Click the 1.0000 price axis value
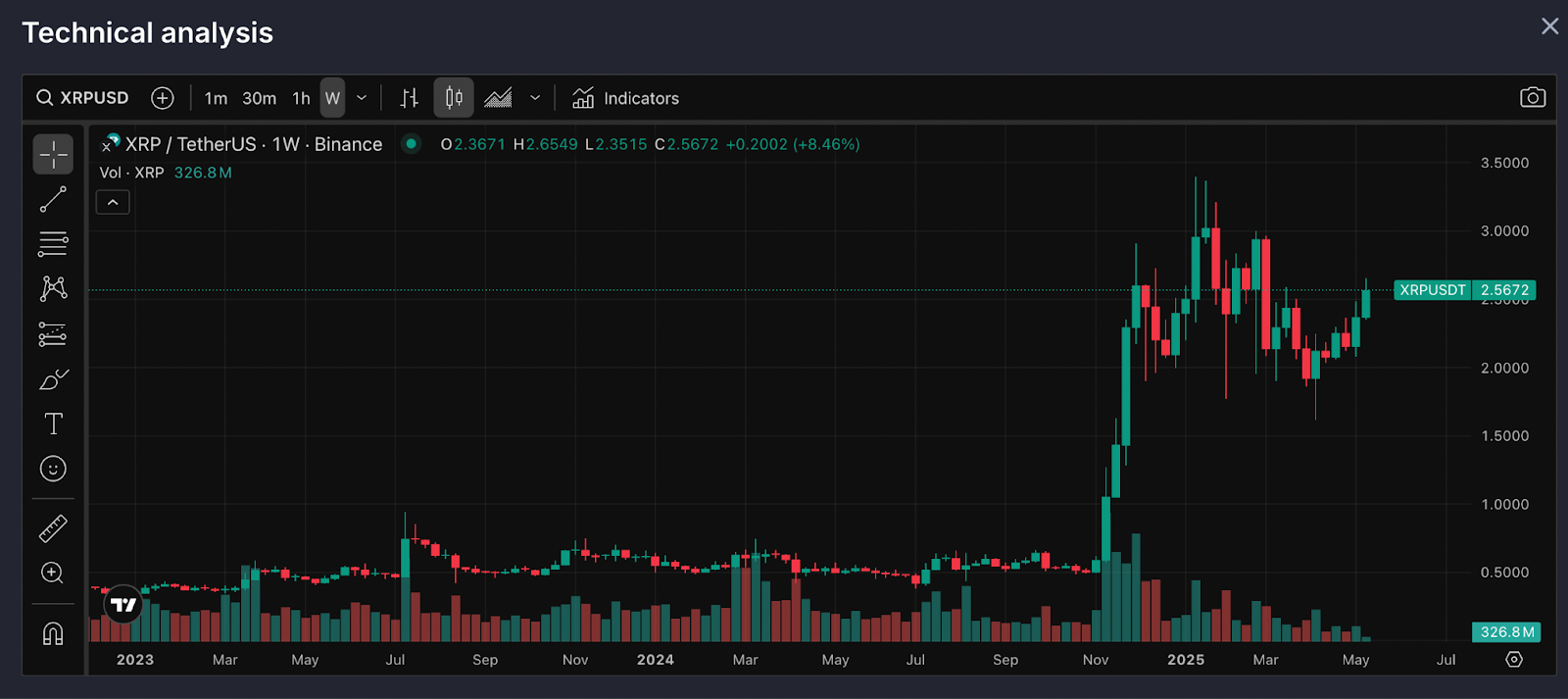This screenshot has height=699, width=1568. (1504, 504)
